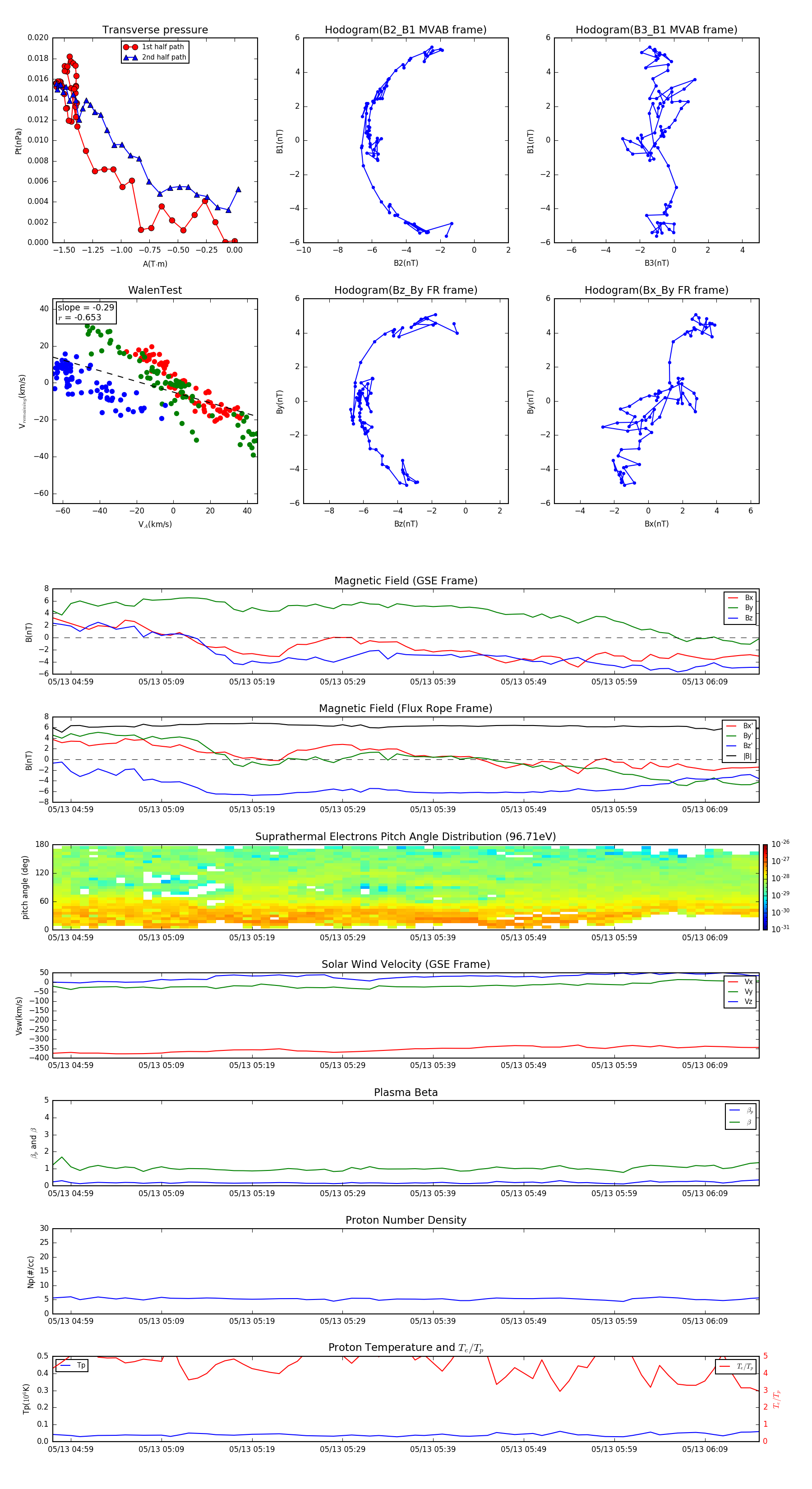
Task: Click 'Vsw(km/s)' axis label
Action: click(x=18, y=1016)
